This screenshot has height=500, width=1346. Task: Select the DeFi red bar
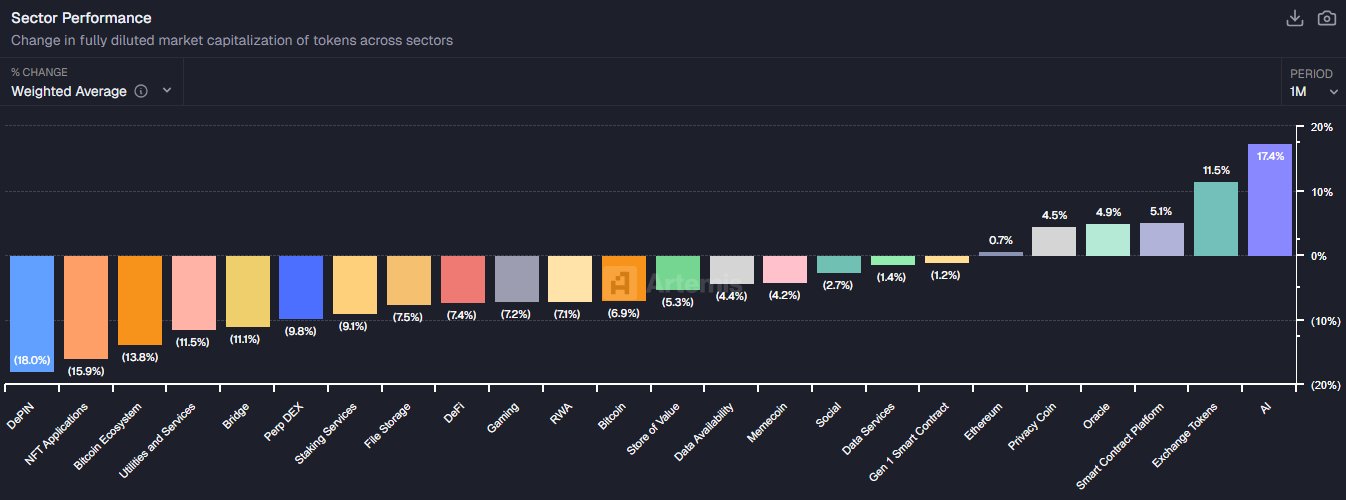463,279
